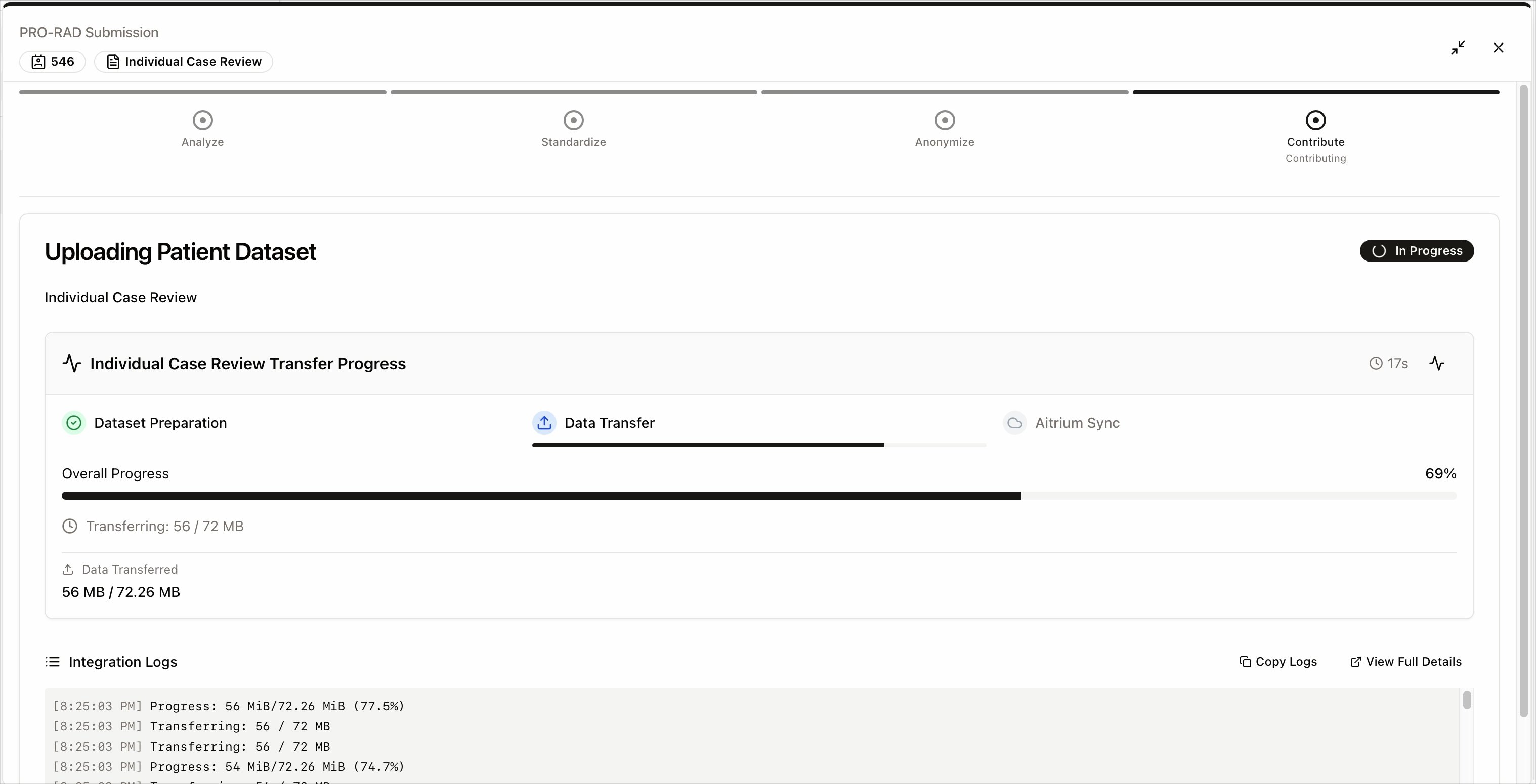Click the Overall Progress label
This screenshot has width=1536, height=784.
tap(115, 474)
